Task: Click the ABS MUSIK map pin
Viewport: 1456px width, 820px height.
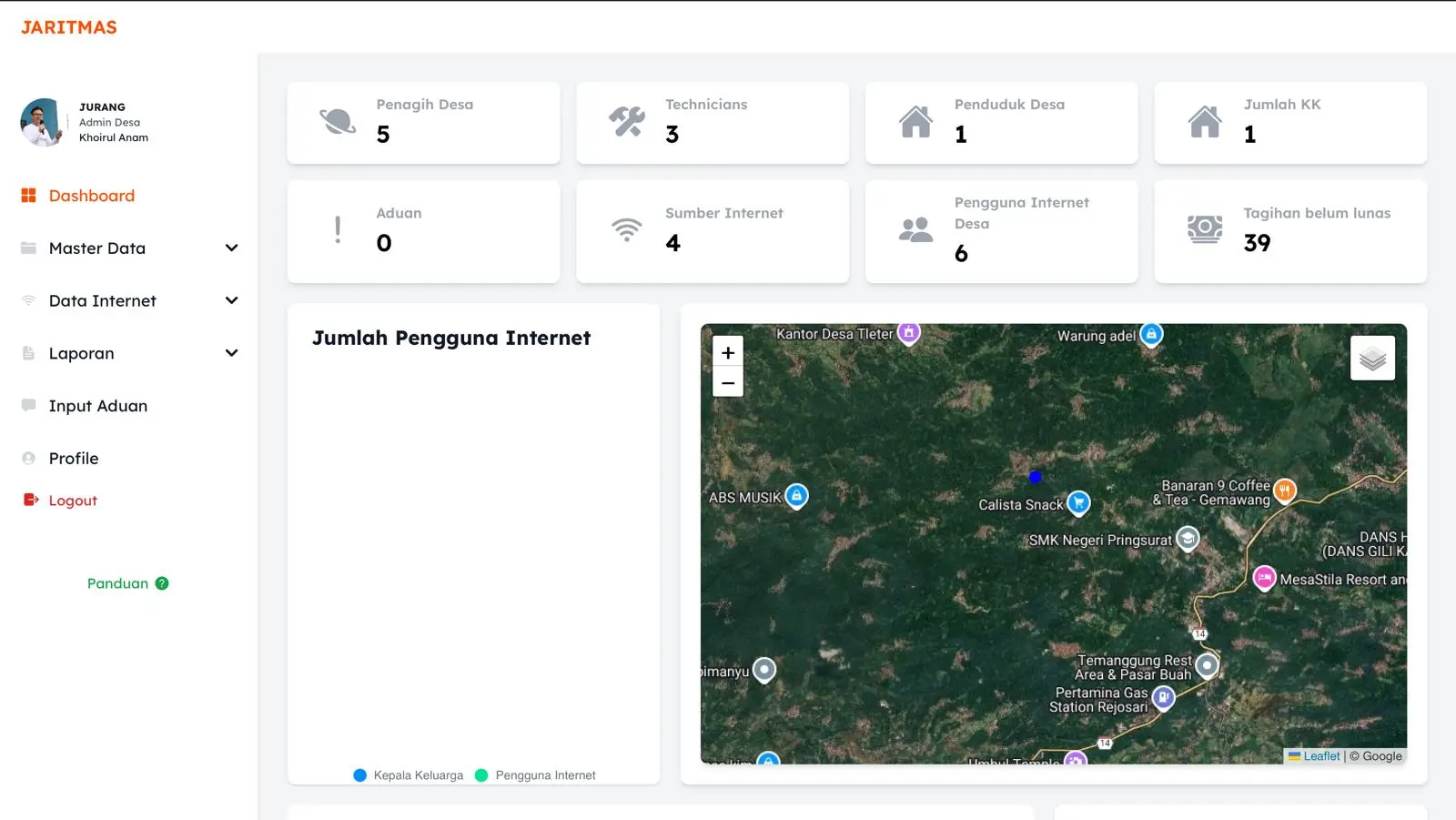Action: click(x=796, y=496)
